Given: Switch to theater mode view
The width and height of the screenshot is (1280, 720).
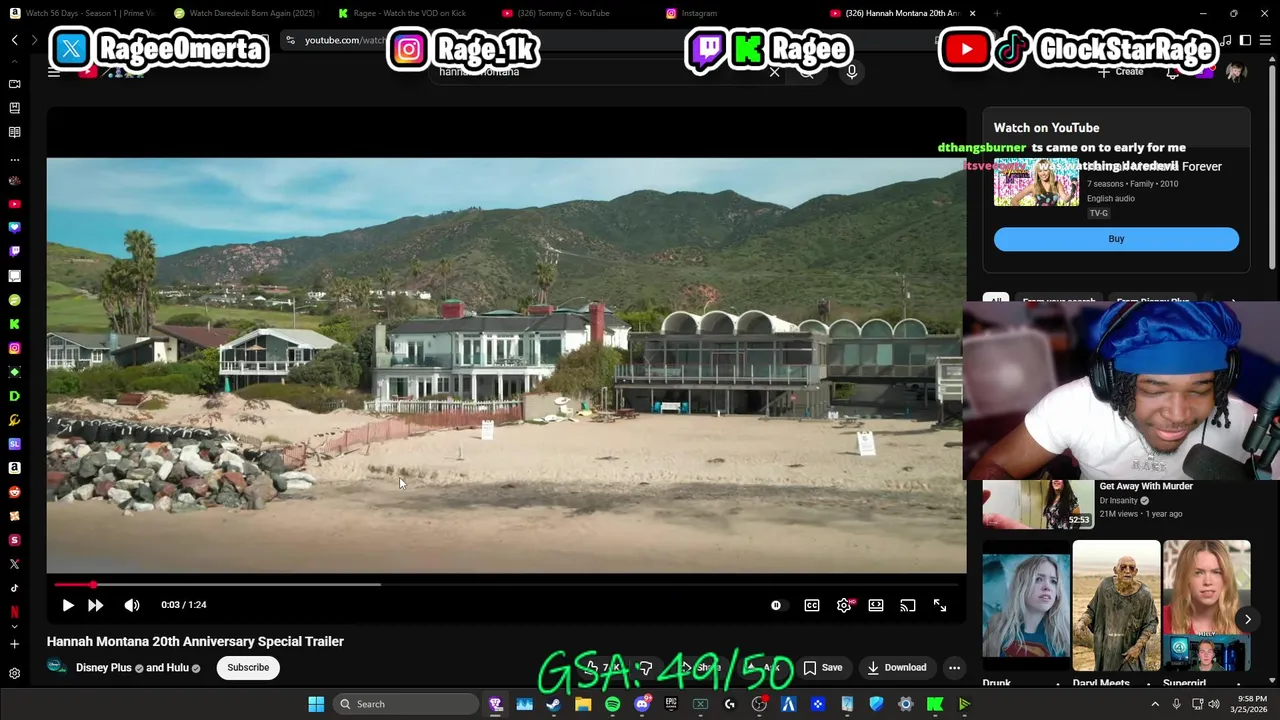Looking at the screenshot, I should (876, 605).
